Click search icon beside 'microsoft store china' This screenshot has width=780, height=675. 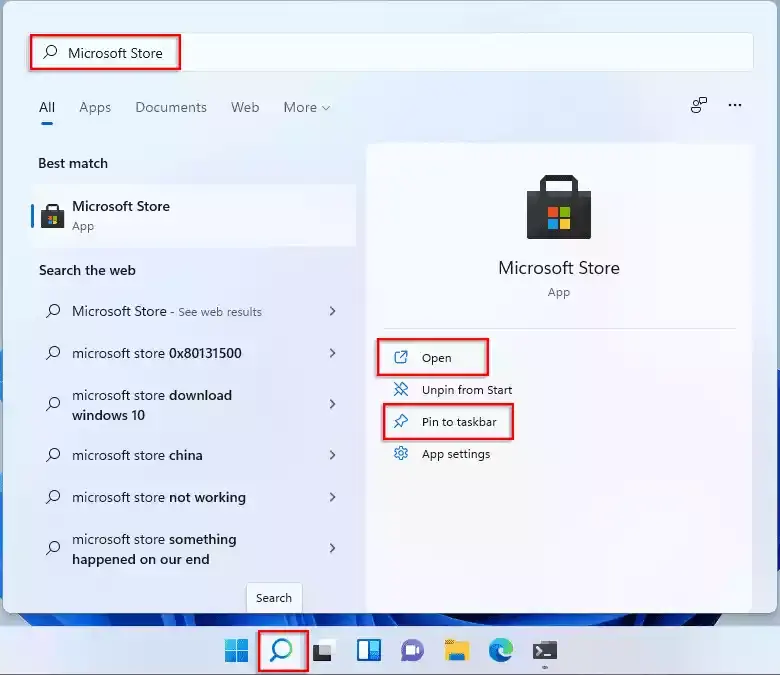coord(53,455)
